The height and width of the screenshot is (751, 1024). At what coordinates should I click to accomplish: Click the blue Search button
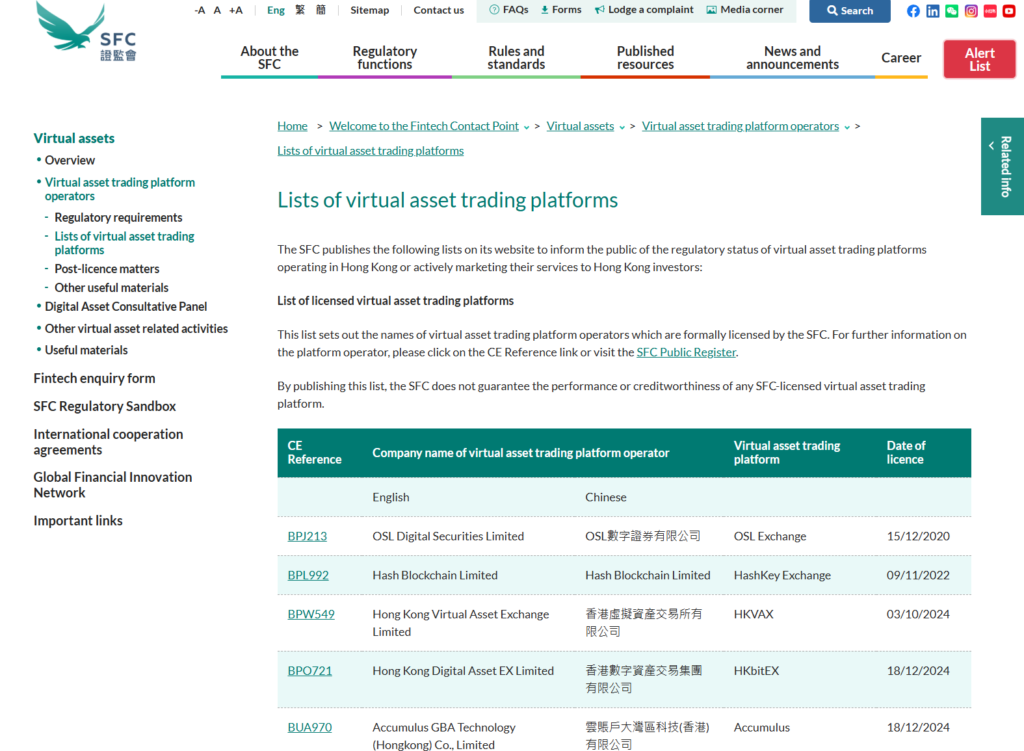point(850,10)
